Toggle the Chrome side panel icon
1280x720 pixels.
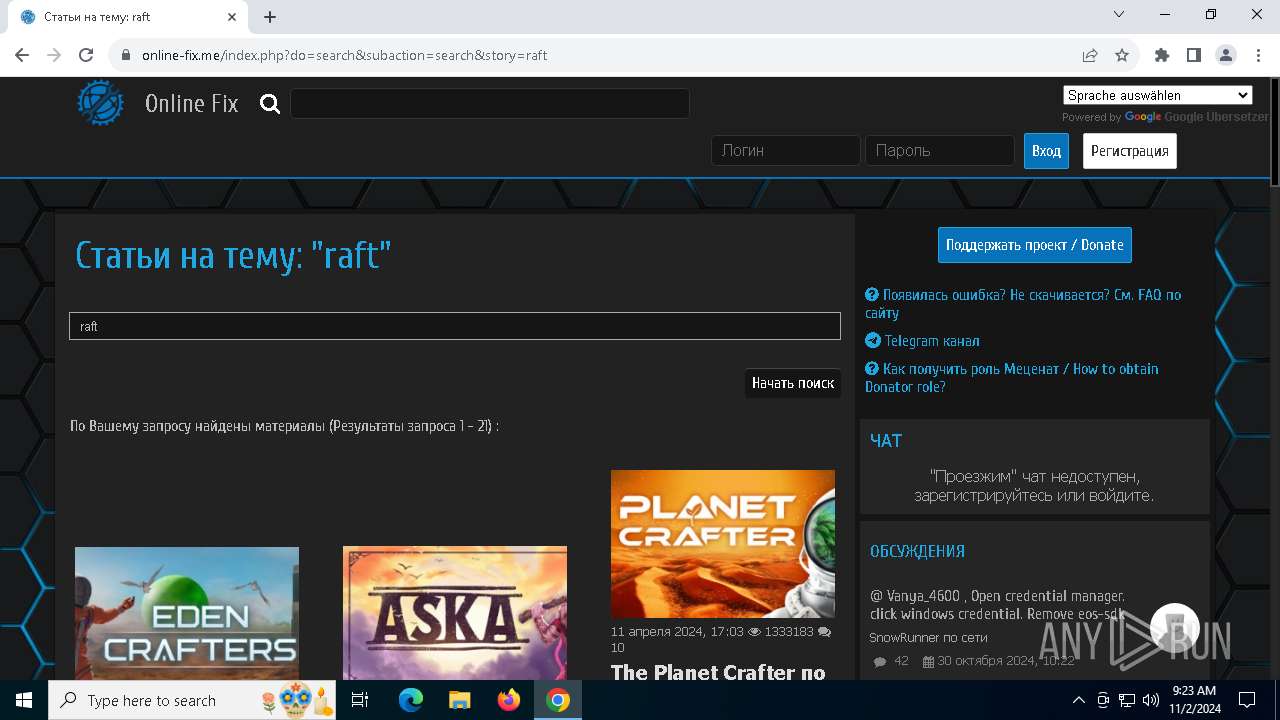[x=1194, y=55]
